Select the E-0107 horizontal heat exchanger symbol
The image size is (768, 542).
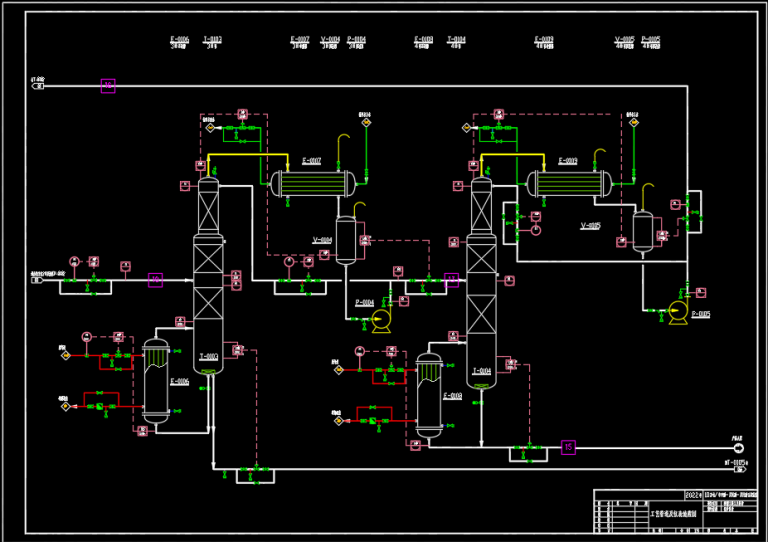312,182
